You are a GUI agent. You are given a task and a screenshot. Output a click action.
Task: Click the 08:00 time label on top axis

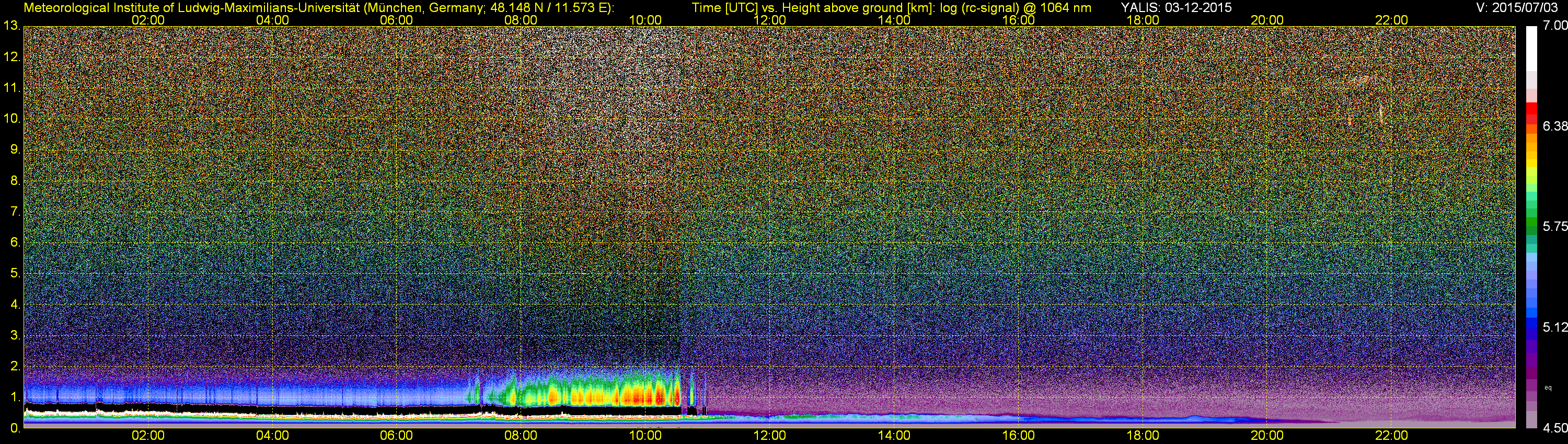pyautogui.click(x=521, y=20)
